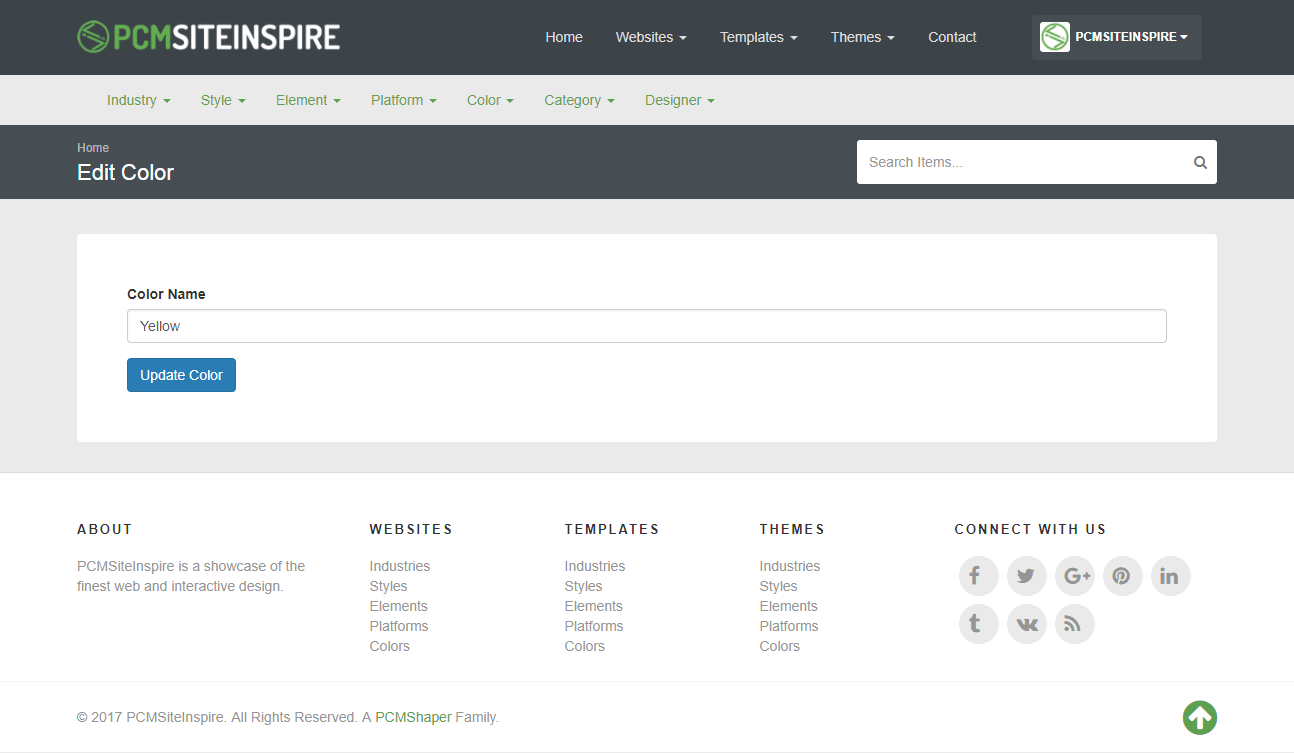
Task: Open Colors under Templates footer
Action: point(584,646)
